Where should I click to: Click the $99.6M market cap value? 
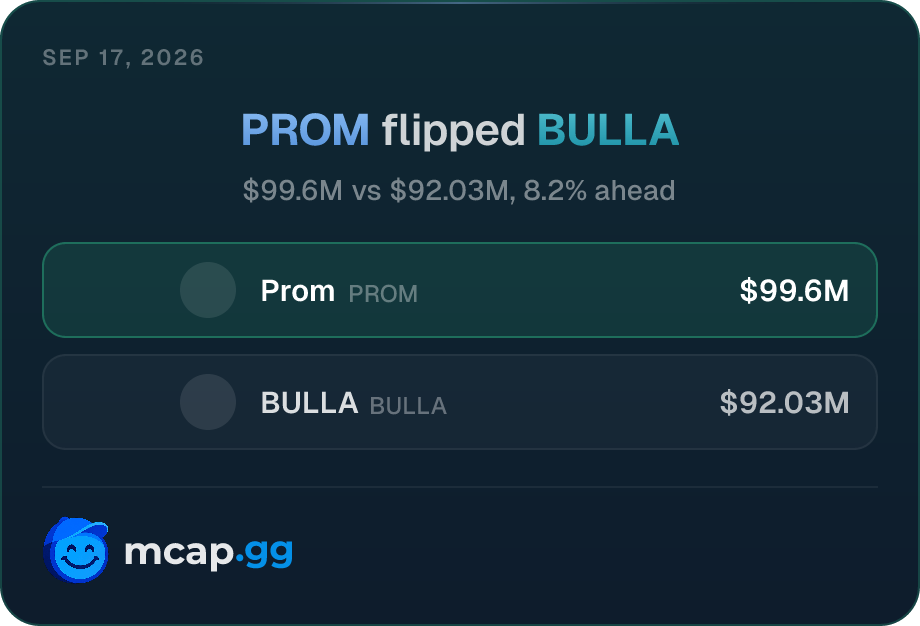point(794,290)
